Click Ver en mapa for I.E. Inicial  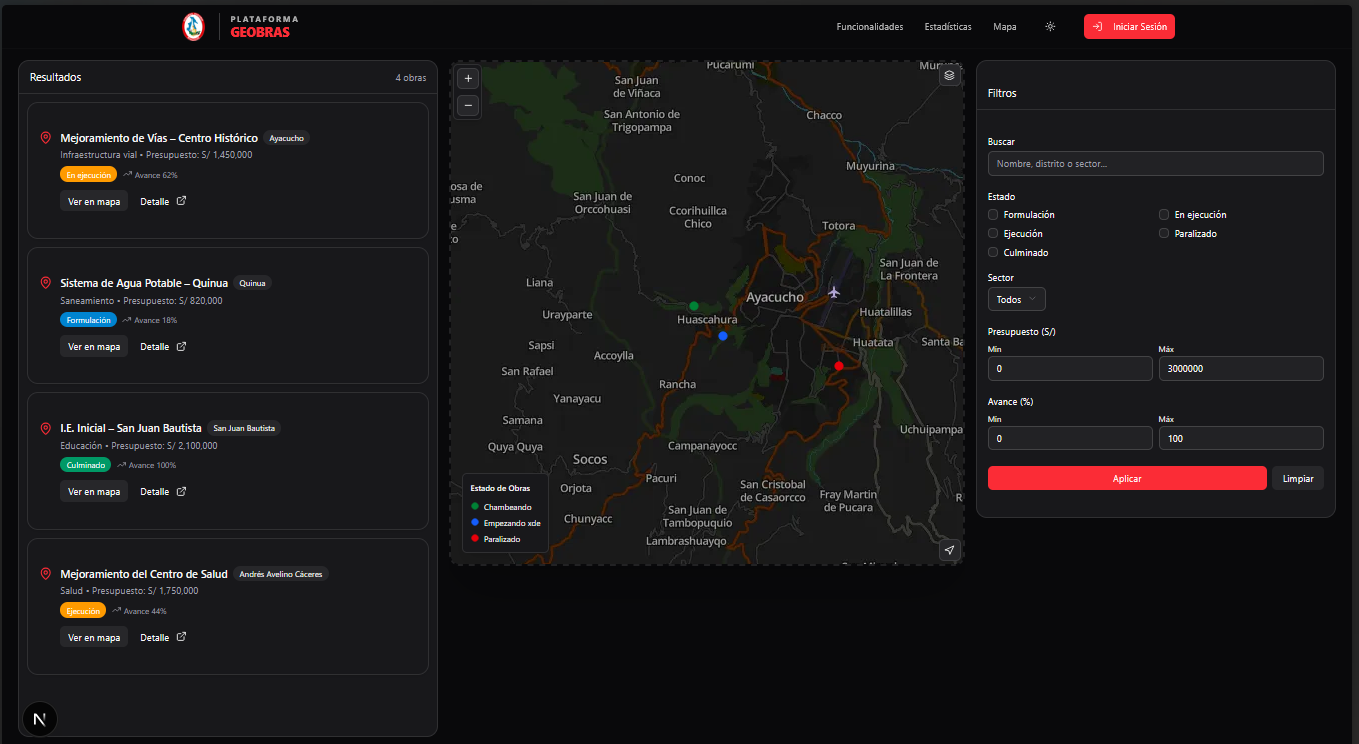pos(94,492)
